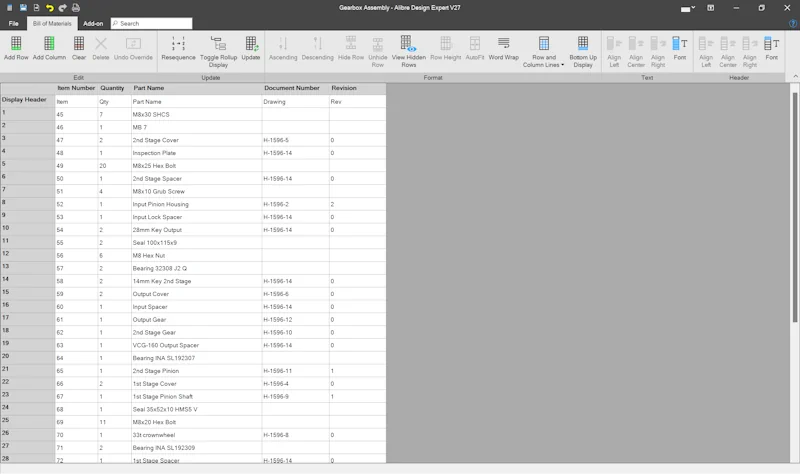800x474 pixels.
Task: Click the vertical scrollbar thumb
Action: click(794, 207)
